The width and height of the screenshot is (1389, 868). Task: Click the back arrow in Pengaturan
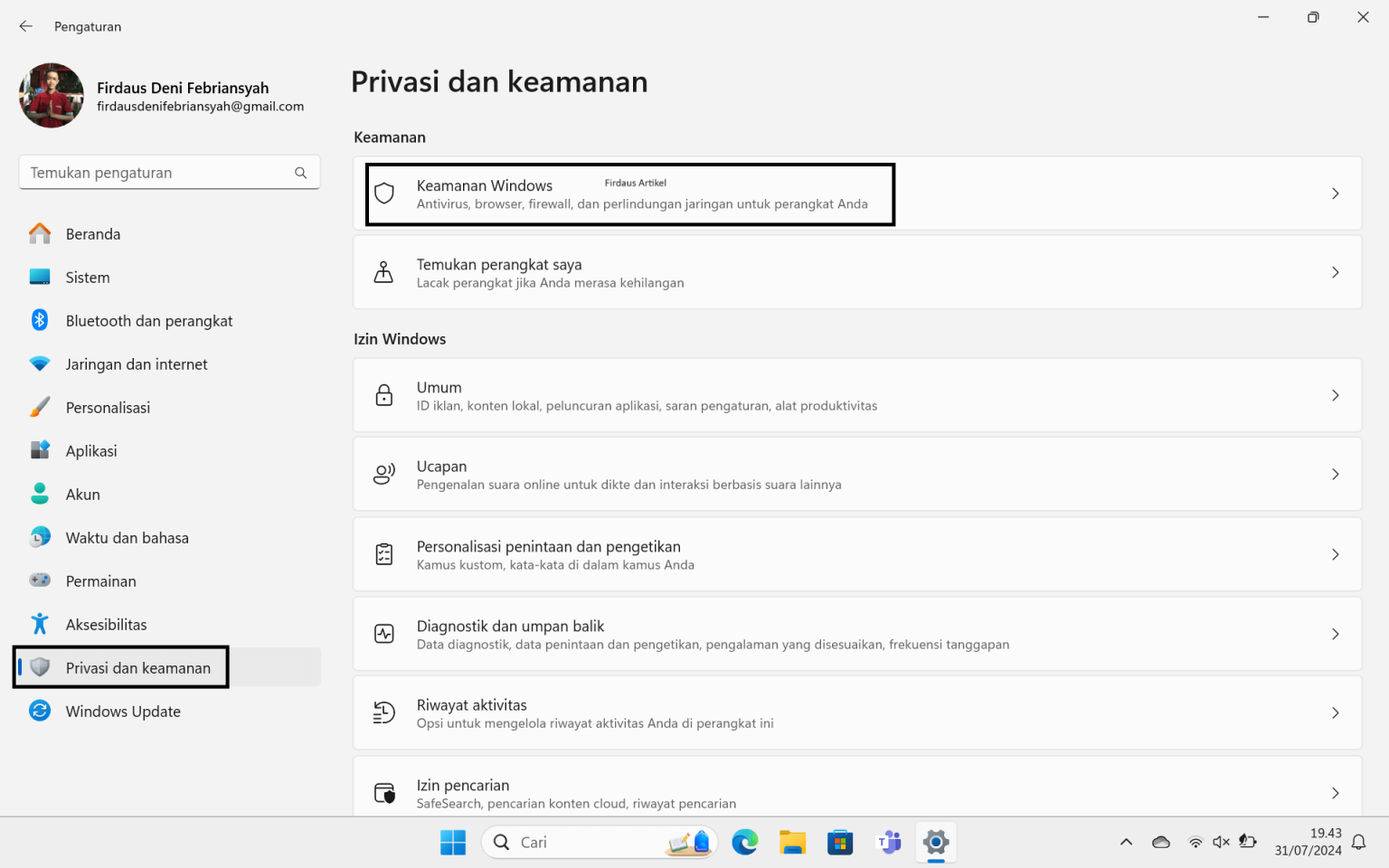[25, 25]
